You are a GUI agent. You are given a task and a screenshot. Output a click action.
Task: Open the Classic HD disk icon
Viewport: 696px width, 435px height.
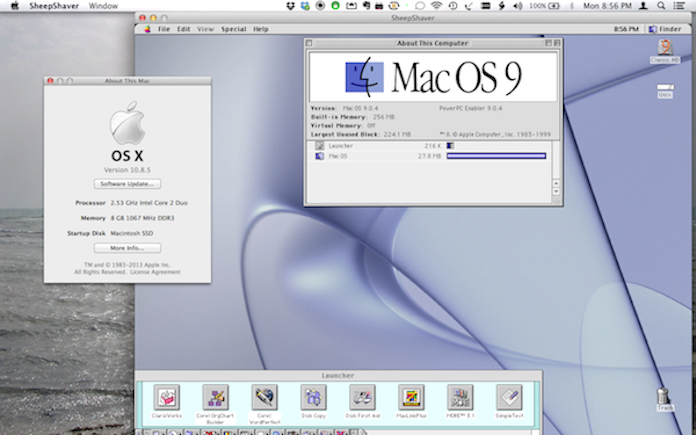[664, 47]
